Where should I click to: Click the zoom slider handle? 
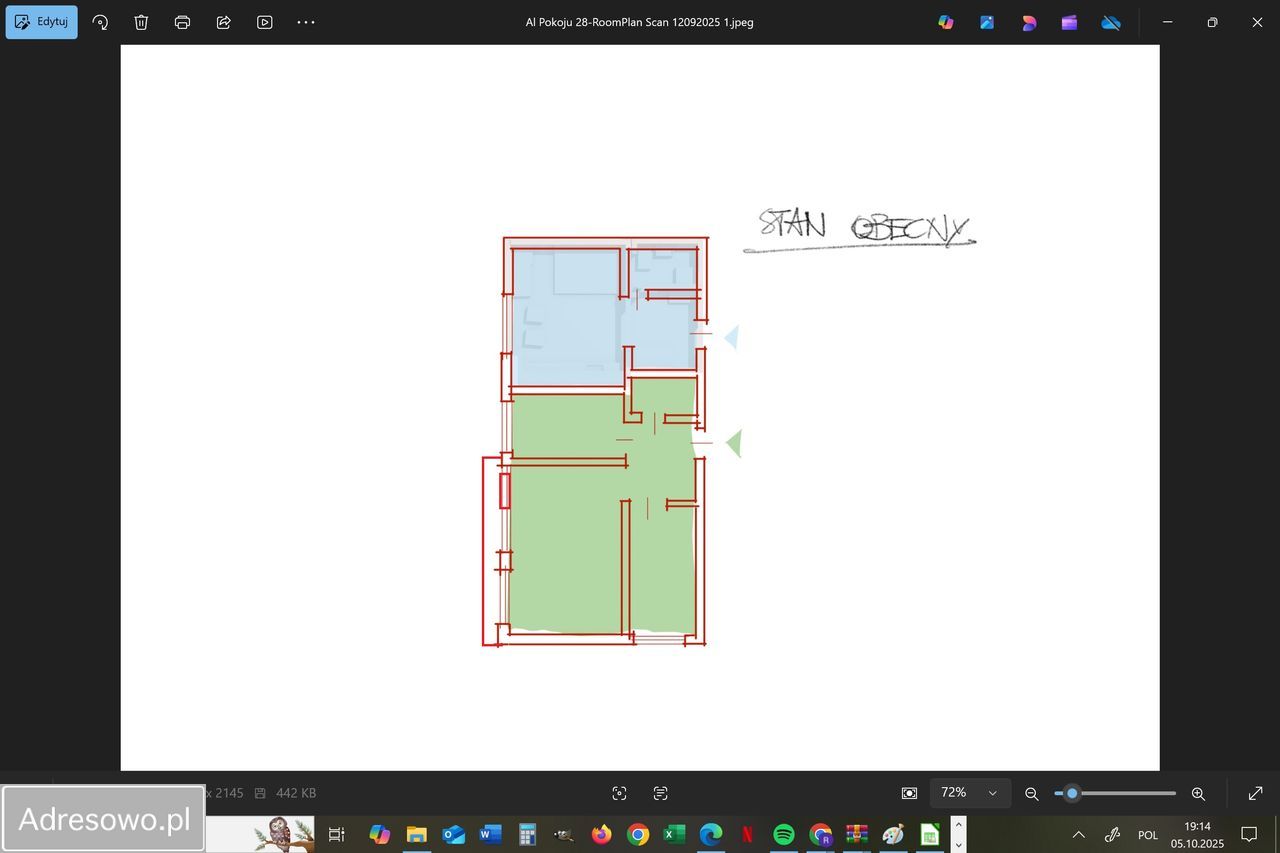1072,793
